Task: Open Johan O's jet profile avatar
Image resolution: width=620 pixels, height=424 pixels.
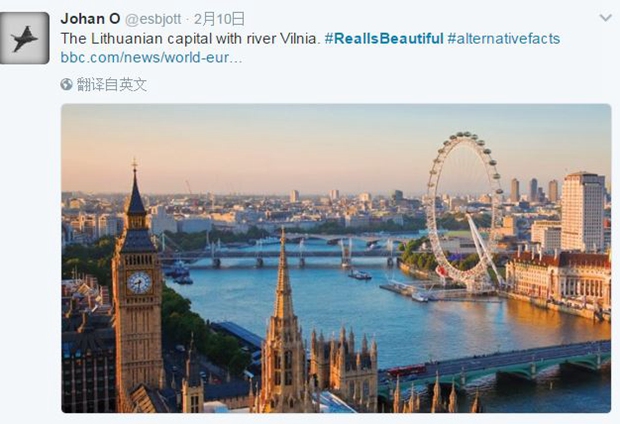Action: pyautogui.click(x=25, y=38)
